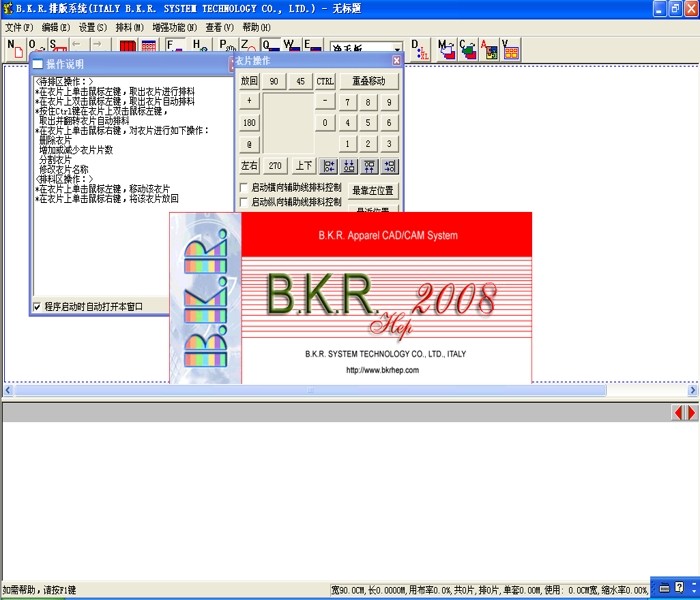Click the keyboard icon in status bar corner
700x600 pixels.
(x=664, y=588)
